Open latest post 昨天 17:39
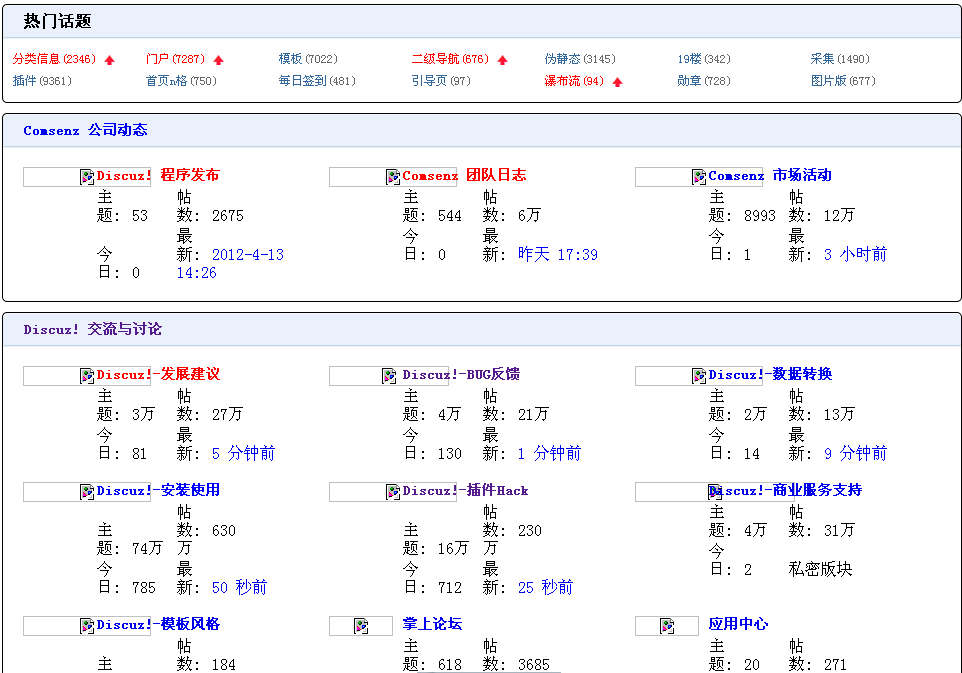The height and width of the screenshot is (673, 962). [x=558, y=255]
